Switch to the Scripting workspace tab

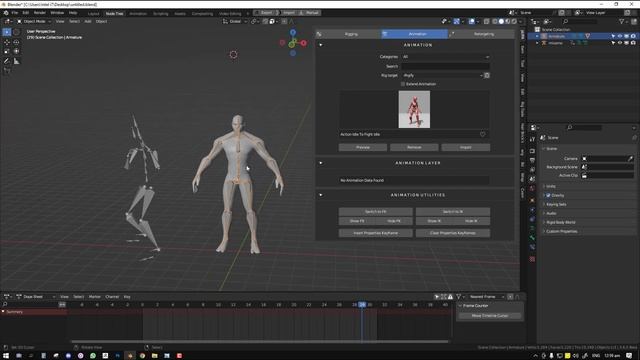[160, 13]
